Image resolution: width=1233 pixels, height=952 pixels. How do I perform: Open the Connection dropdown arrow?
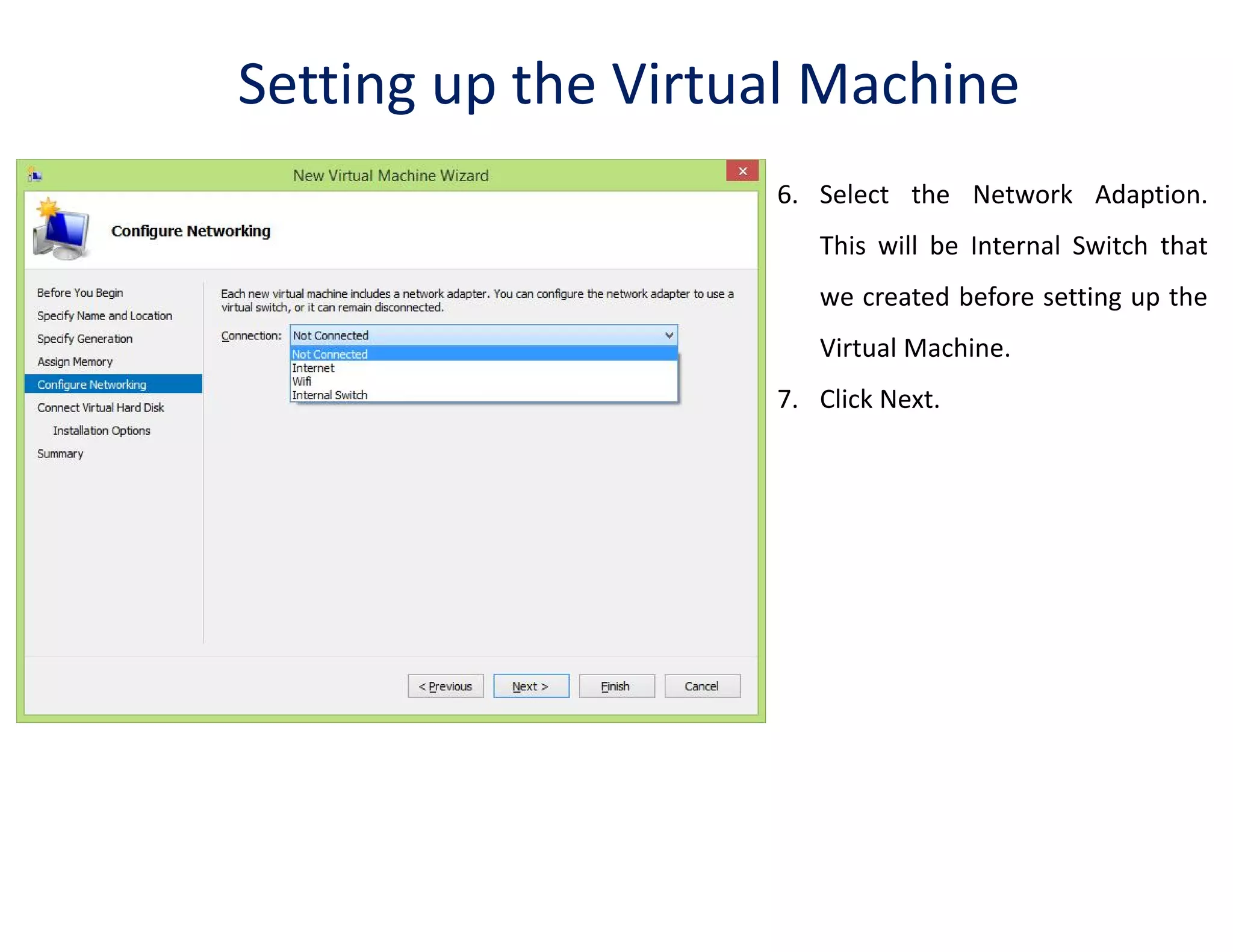pyautogui.click(x=669, y=335)
